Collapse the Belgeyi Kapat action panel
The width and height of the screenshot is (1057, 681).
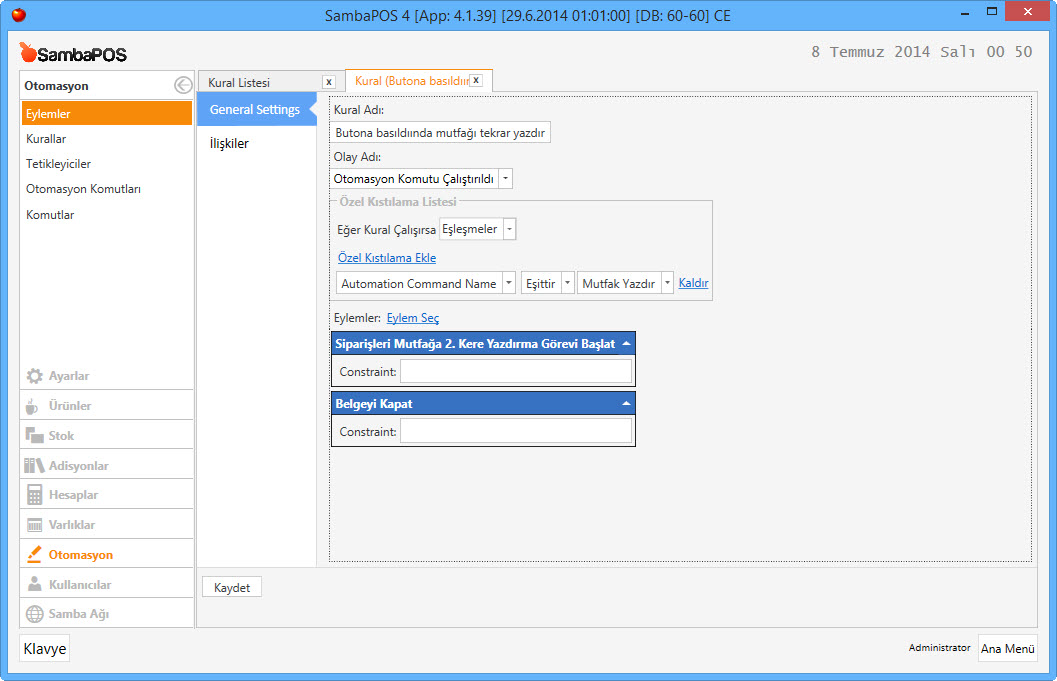[626, 404]
